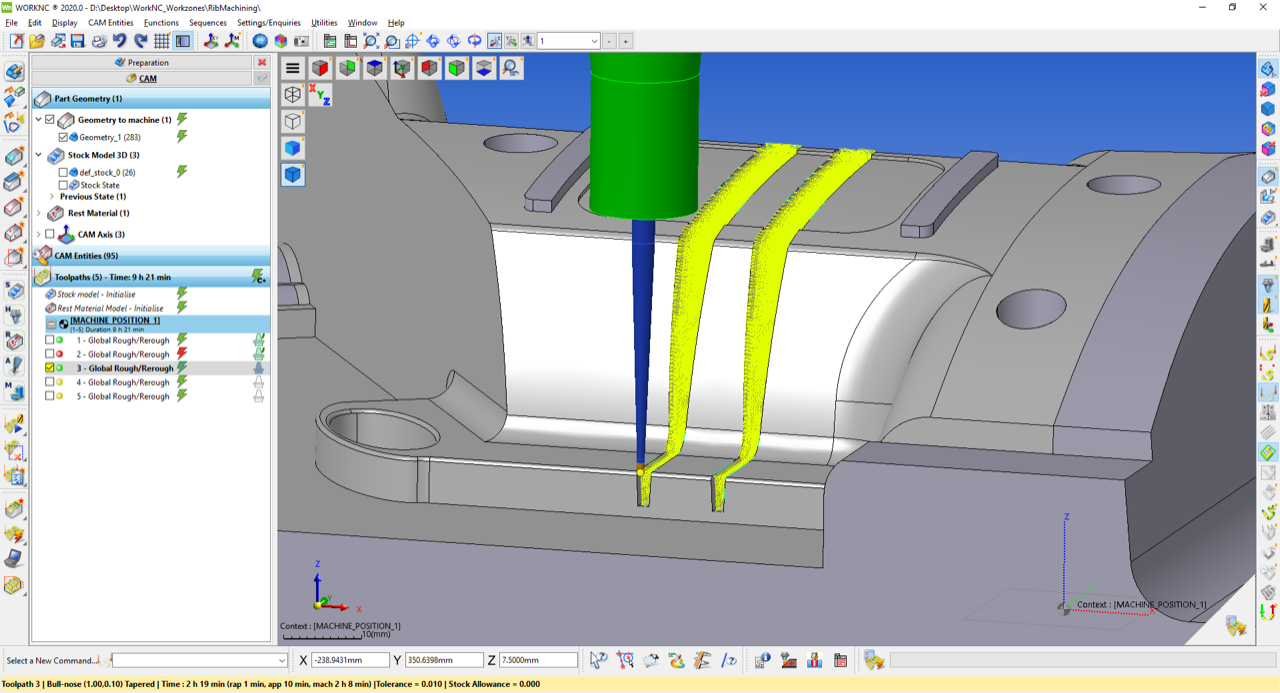Click the X coordinate input field

point(349,660)
